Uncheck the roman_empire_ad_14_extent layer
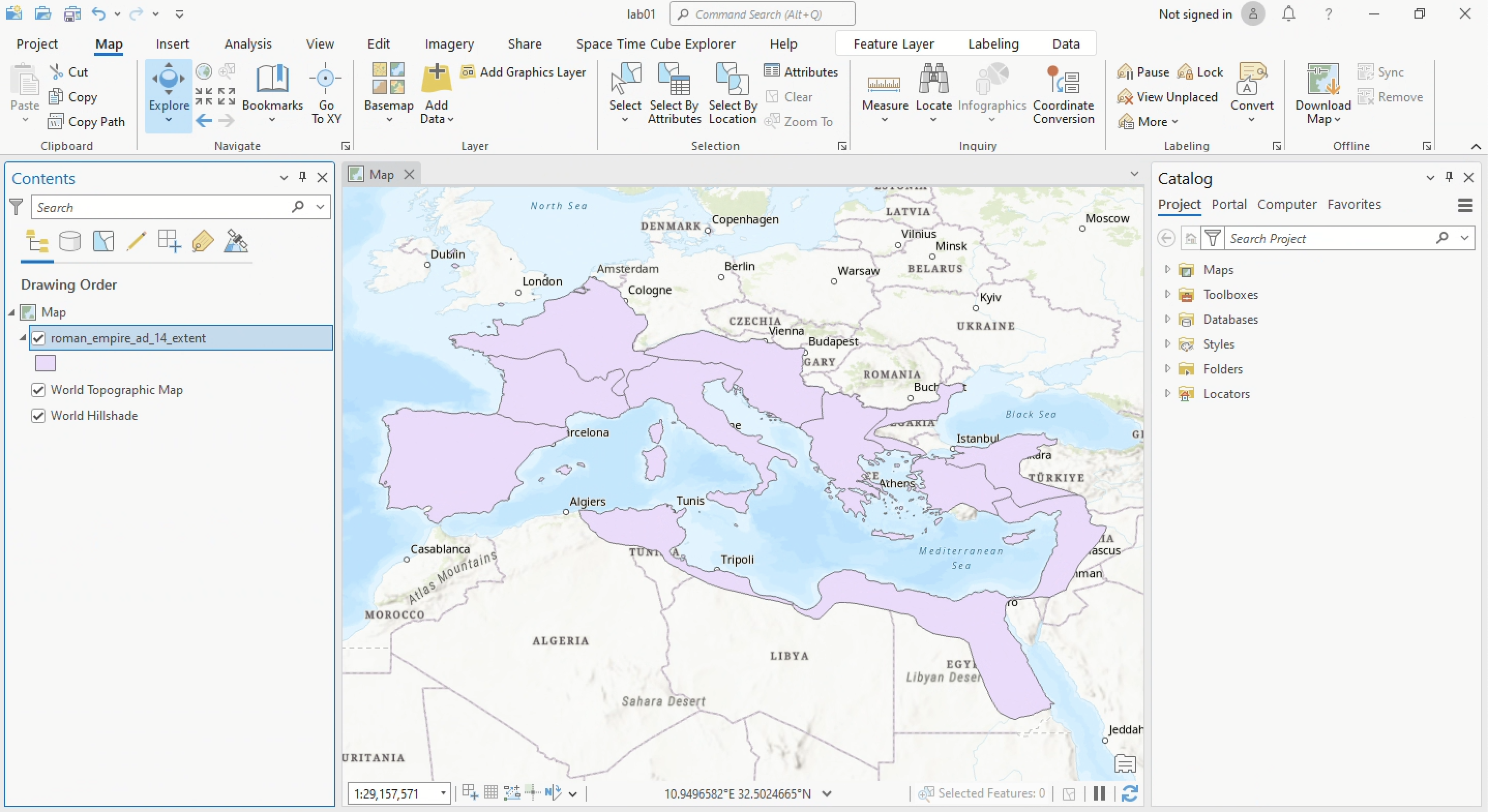 39,338
